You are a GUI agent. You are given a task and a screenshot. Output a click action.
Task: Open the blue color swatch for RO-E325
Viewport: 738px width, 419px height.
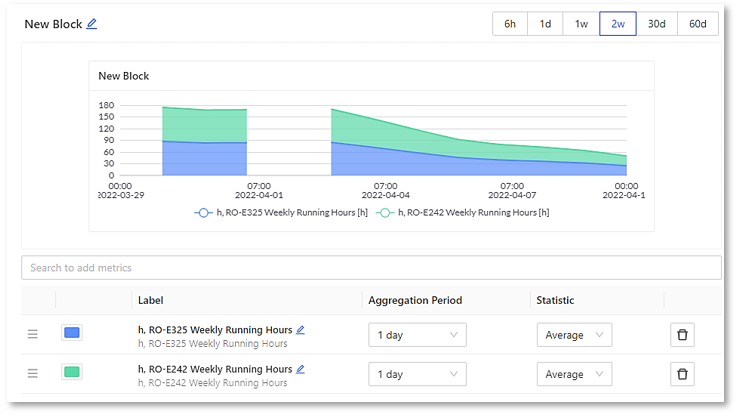(72, 333)
